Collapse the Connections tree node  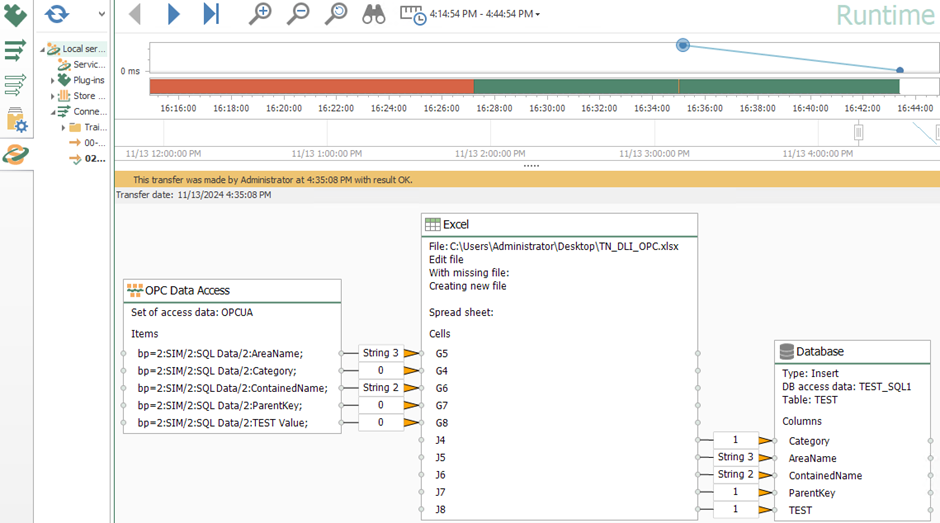coord(53,112)
